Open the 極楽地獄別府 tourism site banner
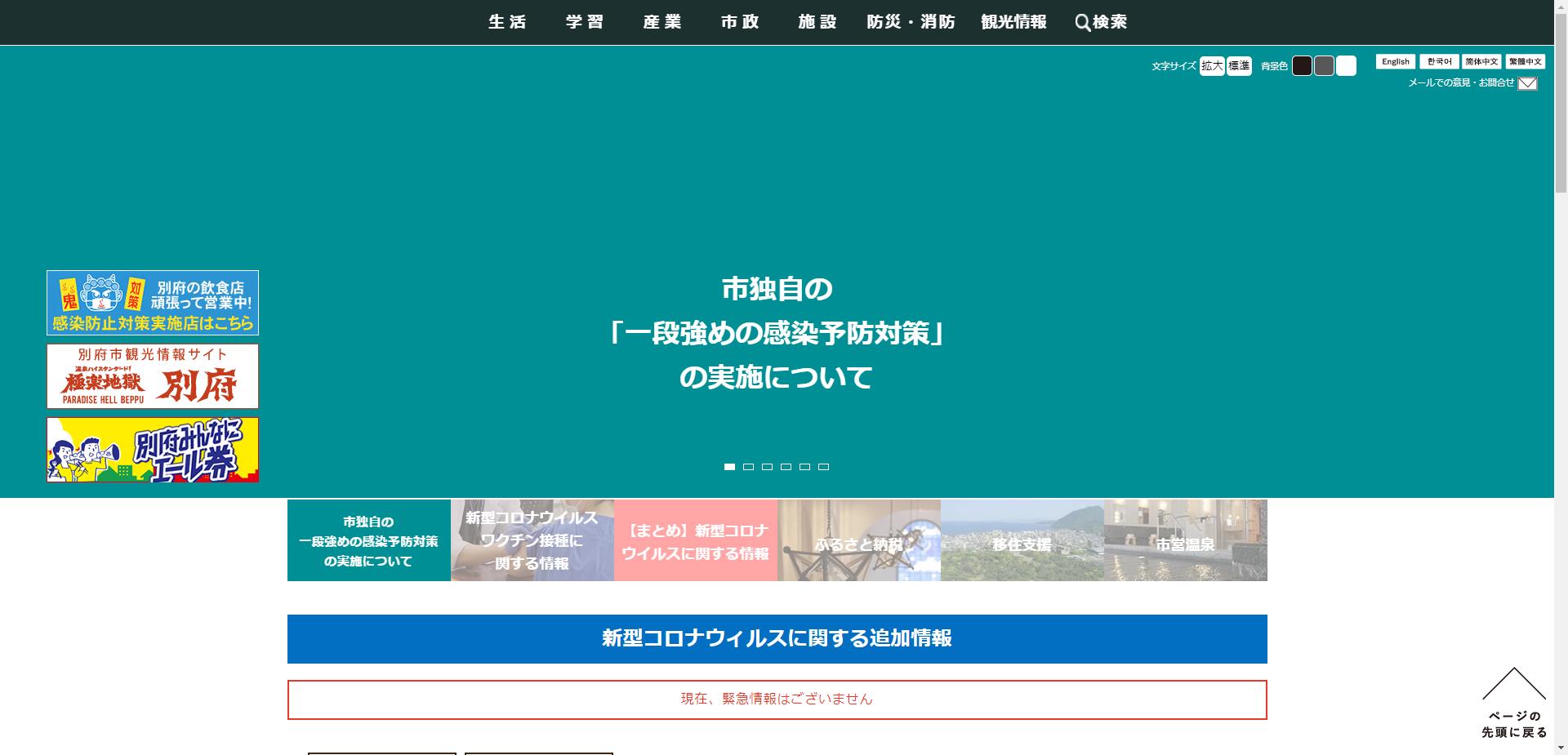Screen dimensions: 1568x755 point(151,376)
